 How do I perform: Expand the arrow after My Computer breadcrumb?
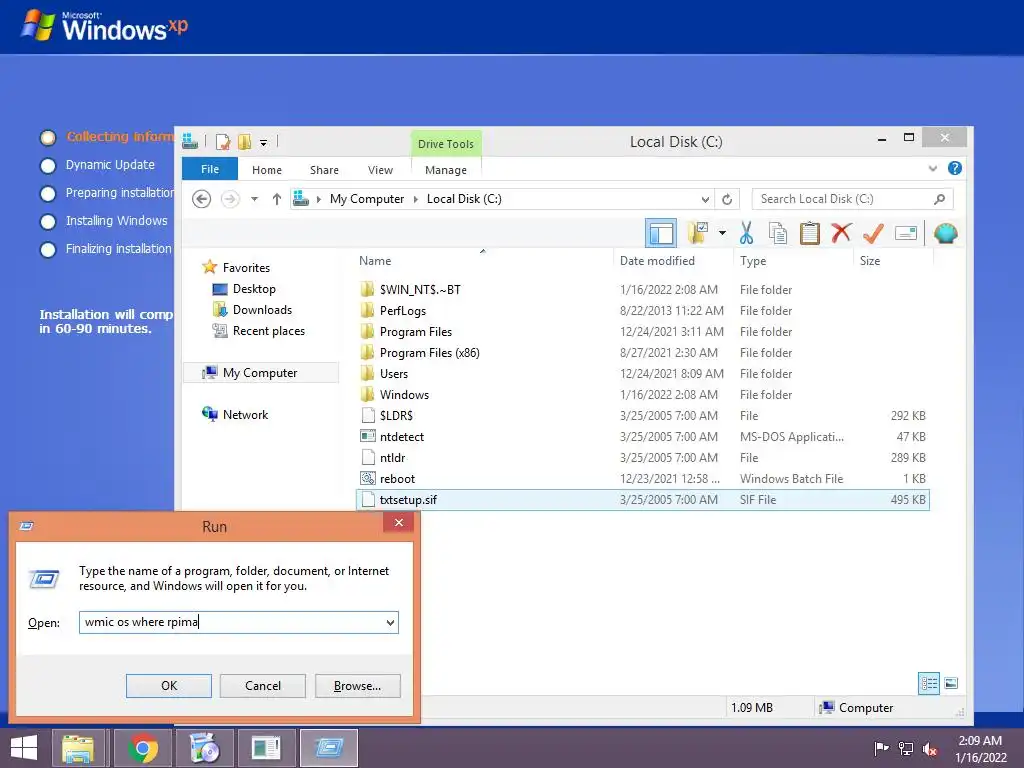(415, 199)
